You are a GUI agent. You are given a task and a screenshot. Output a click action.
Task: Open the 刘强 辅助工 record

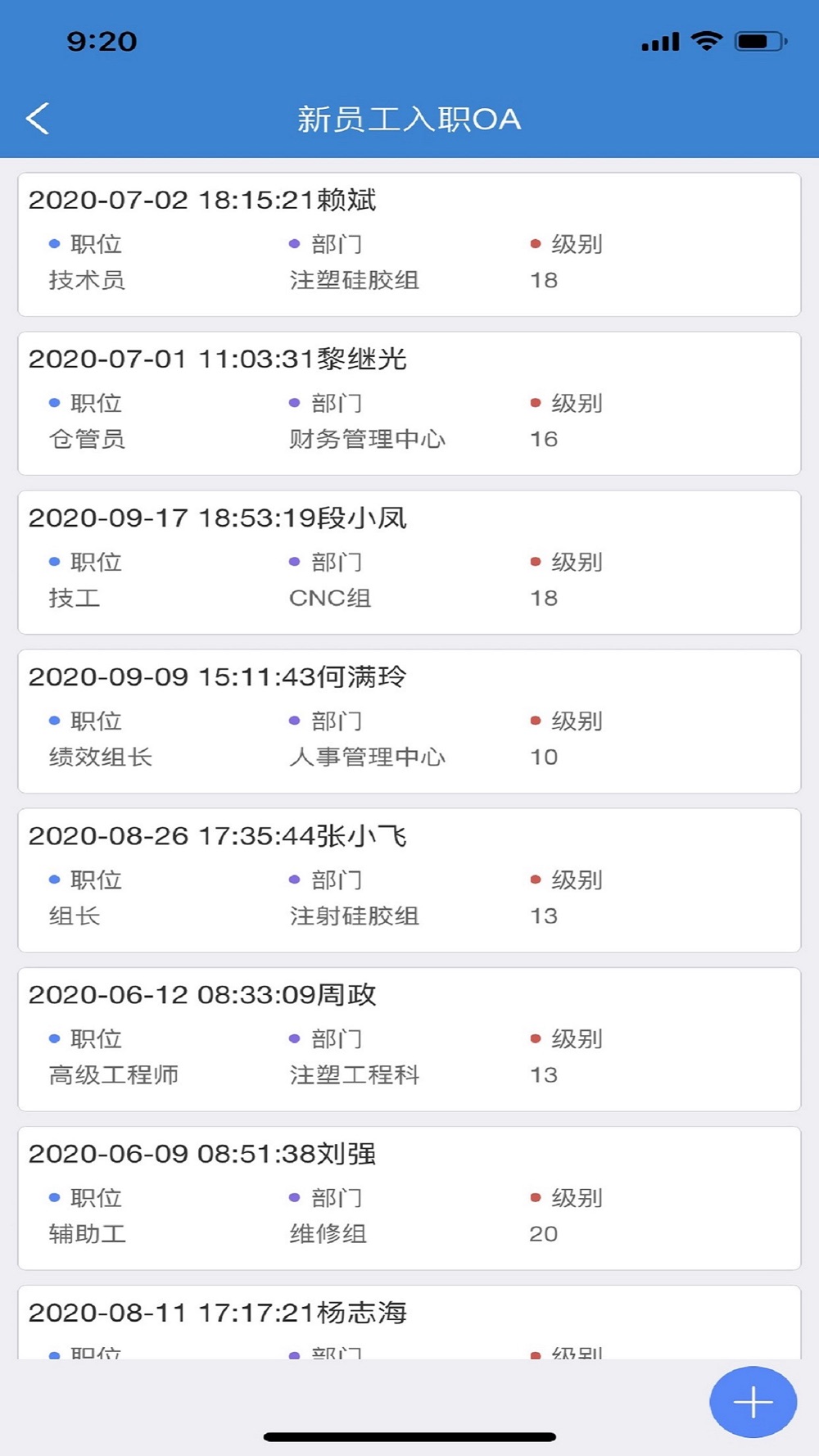(x=409, y=1197)
